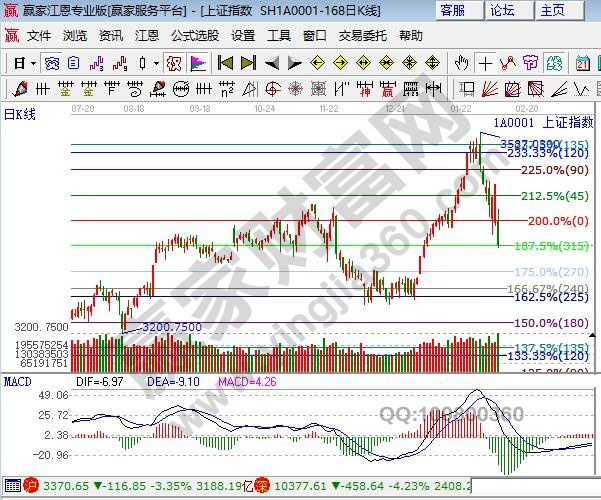Open the 交易委托 menu

pos(360,35)
